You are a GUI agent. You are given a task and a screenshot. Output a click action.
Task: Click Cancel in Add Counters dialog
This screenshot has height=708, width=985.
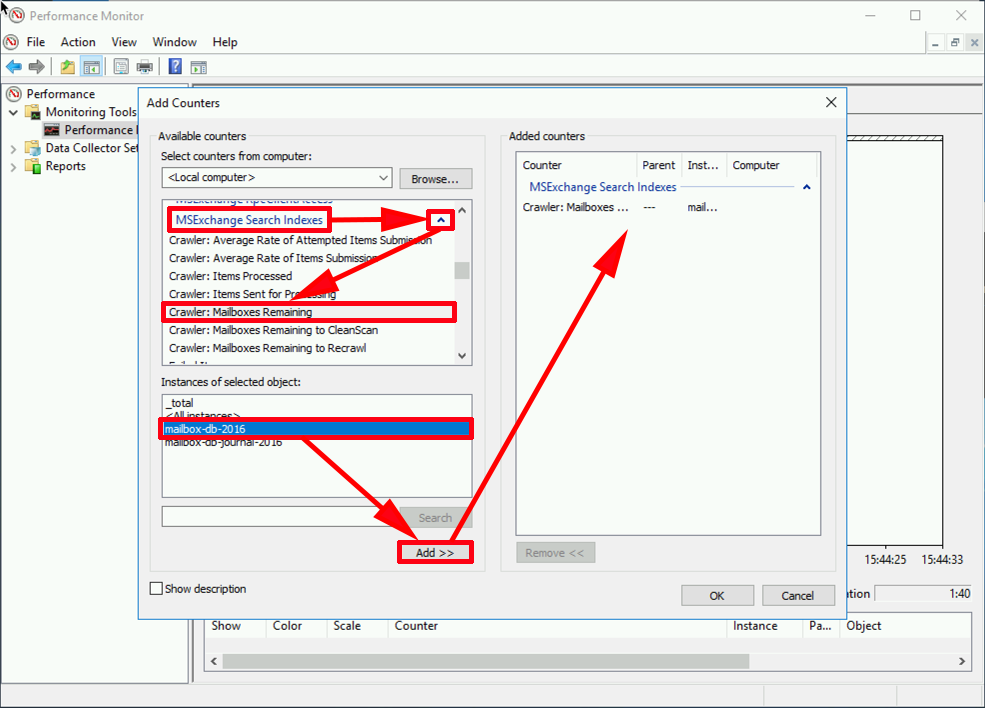[x=798, y=596]
